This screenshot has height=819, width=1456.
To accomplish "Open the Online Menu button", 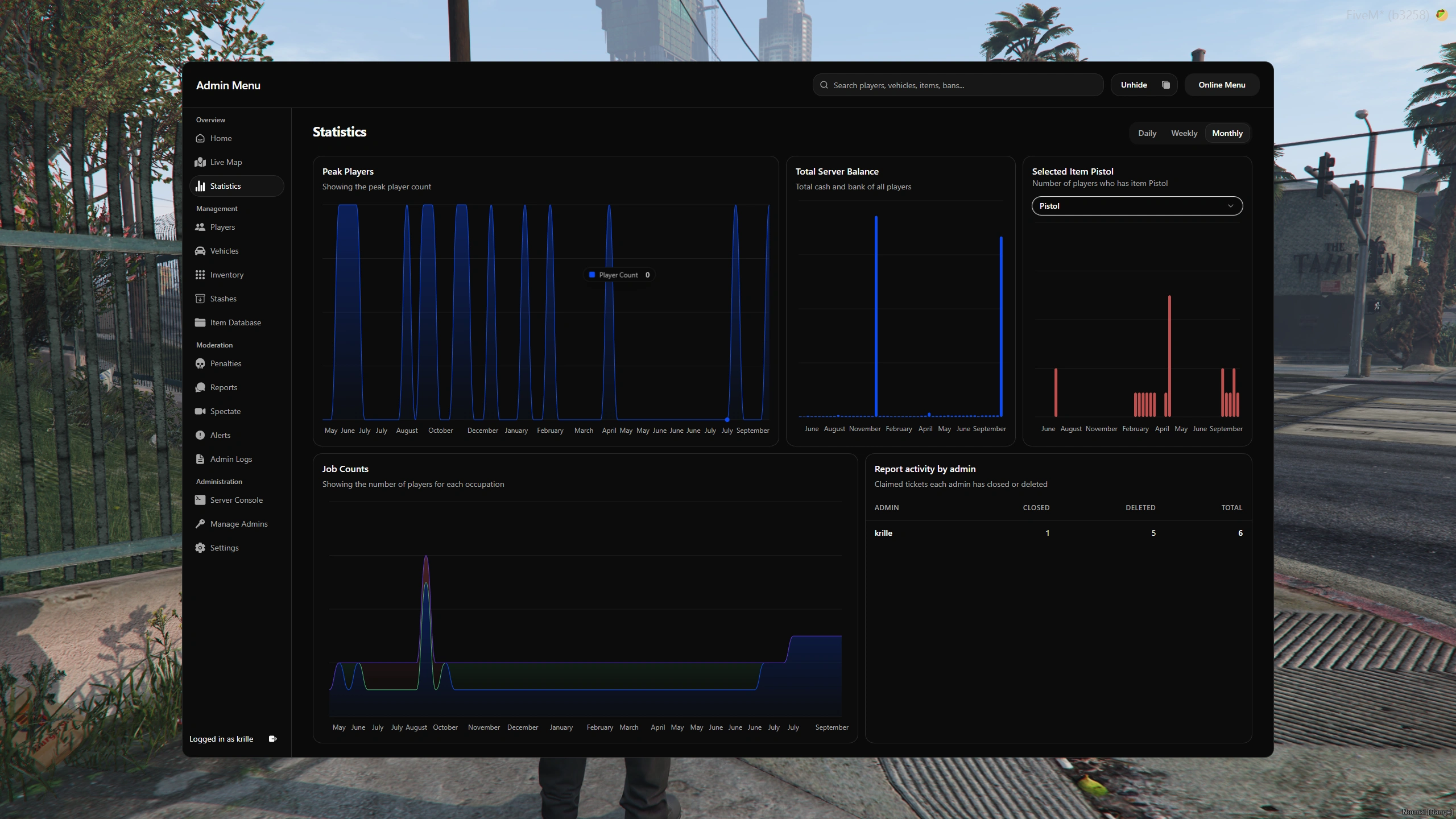I will [1222, 85].
